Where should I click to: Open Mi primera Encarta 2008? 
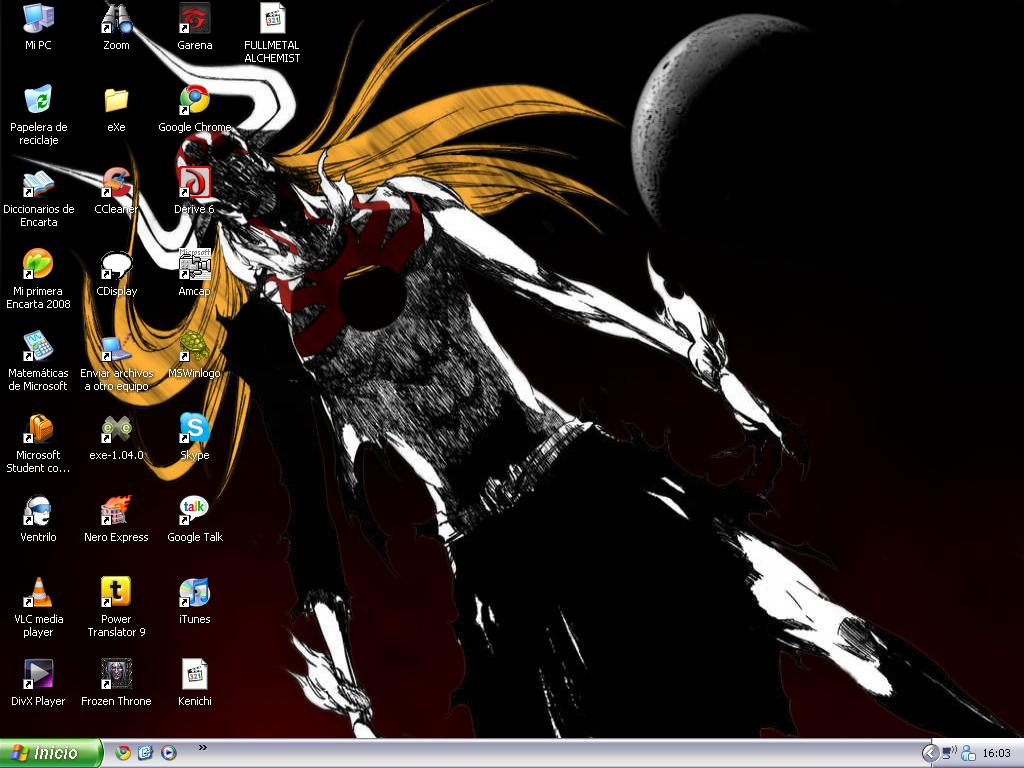pyautogui.click(x=38, y=264)
